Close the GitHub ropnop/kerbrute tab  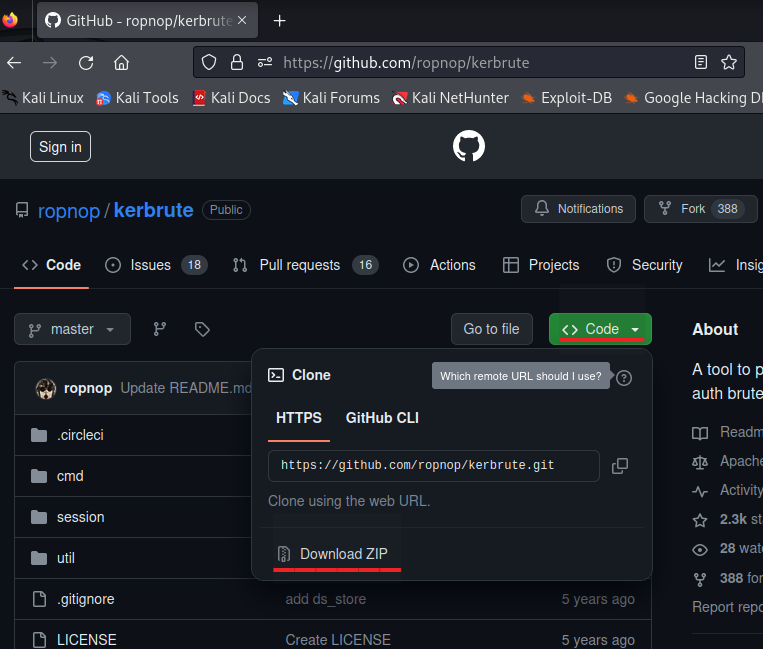(242, 20)
